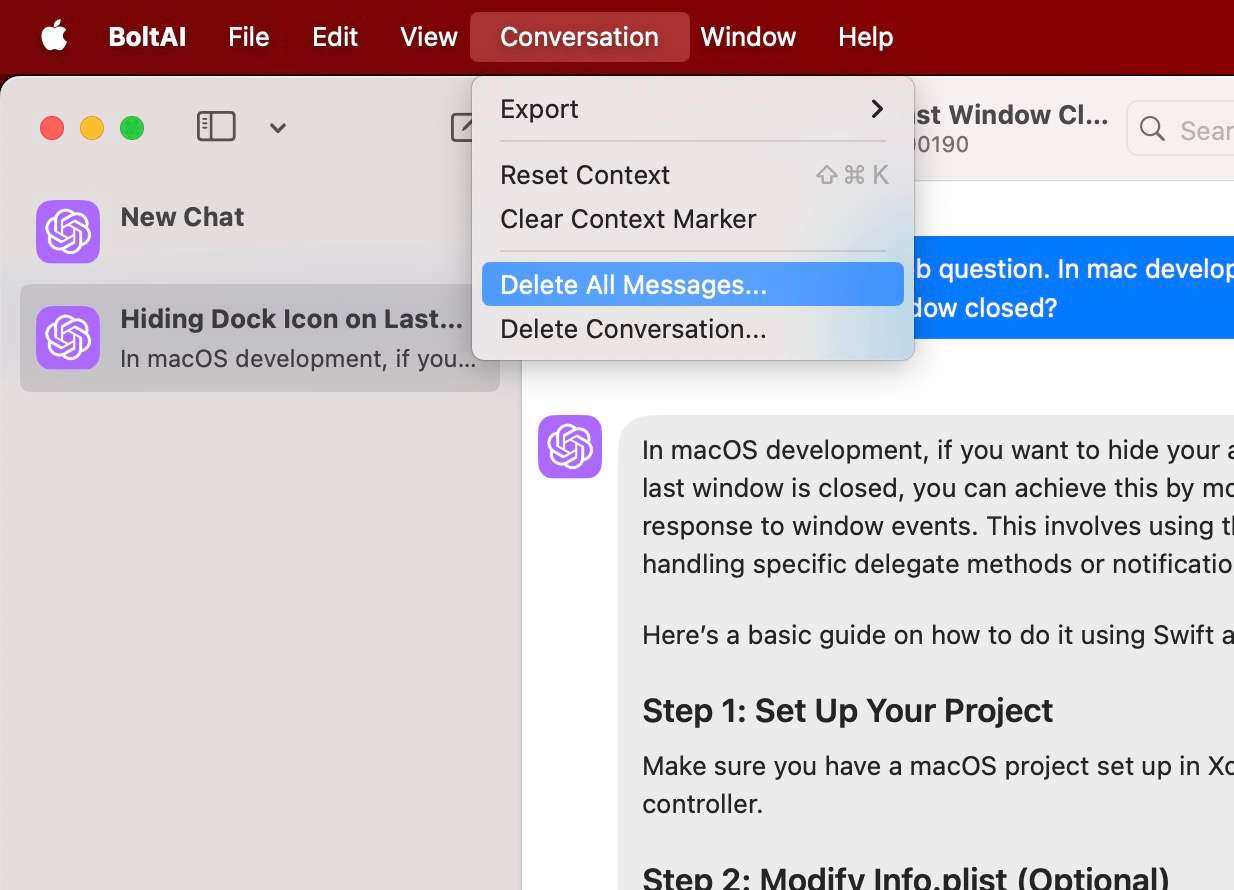Open the Window menu
The width and height of the screenshot is (1234, 890).
point(748,37)
